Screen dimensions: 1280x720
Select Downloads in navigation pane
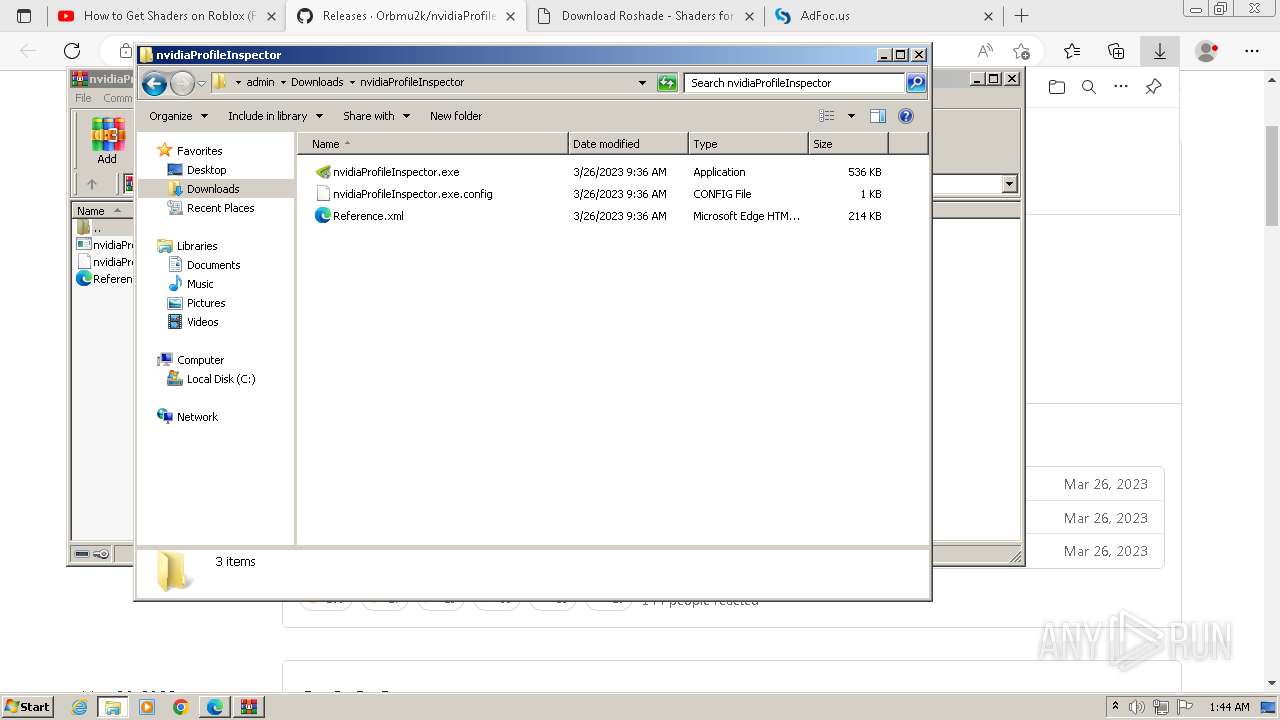213,189
